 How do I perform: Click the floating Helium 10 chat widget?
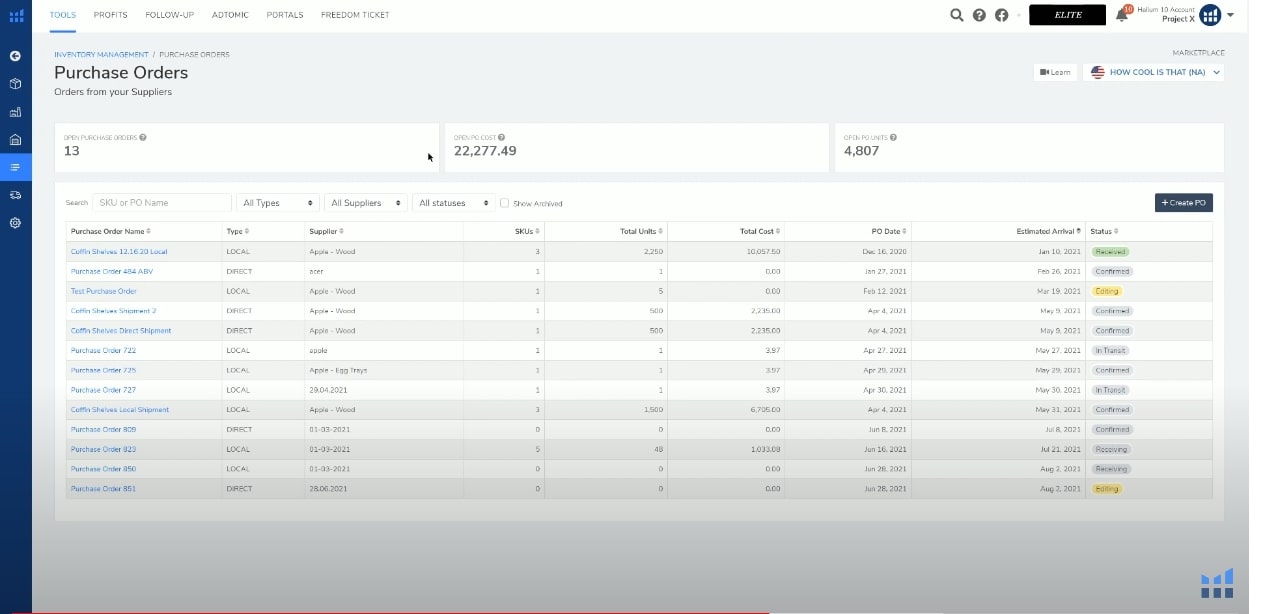[1217, 583]
